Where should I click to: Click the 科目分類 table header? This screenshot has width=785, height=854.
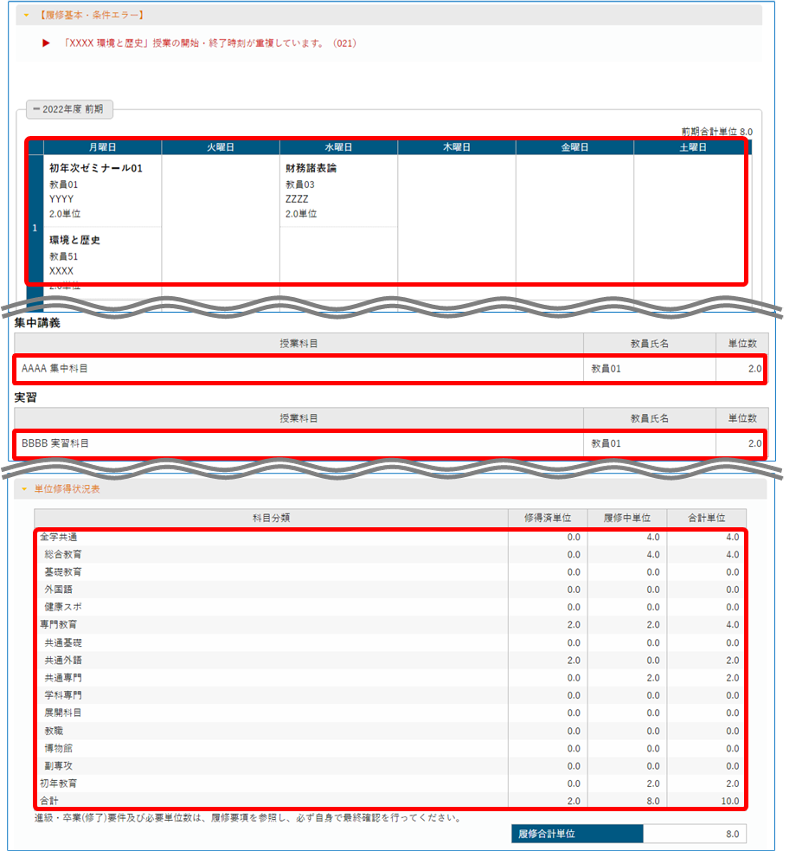point(271,517)
